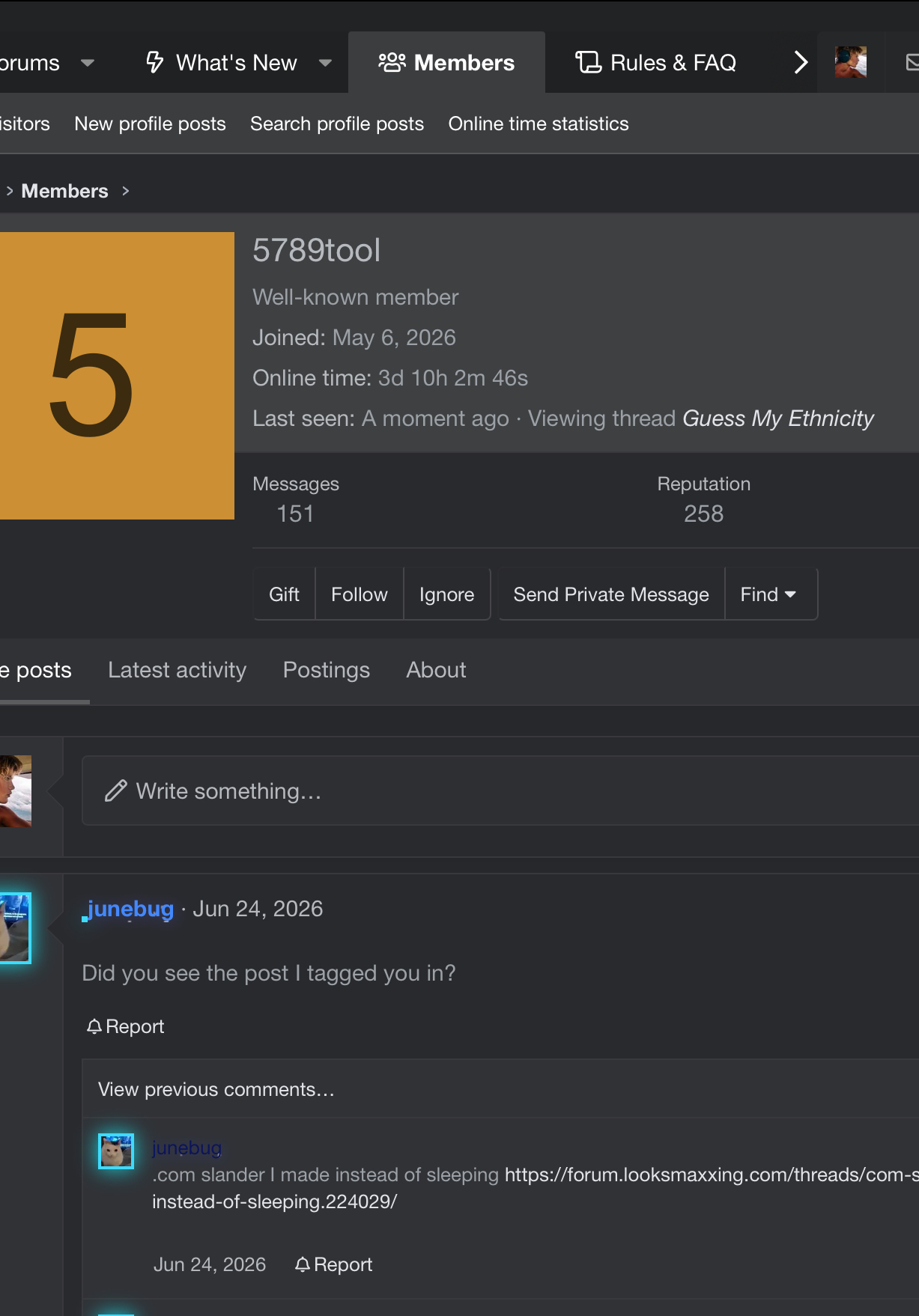Switch to the Latest activity tab
Image resolution: width=919 pixels, height=1316 pixels.
177,670
